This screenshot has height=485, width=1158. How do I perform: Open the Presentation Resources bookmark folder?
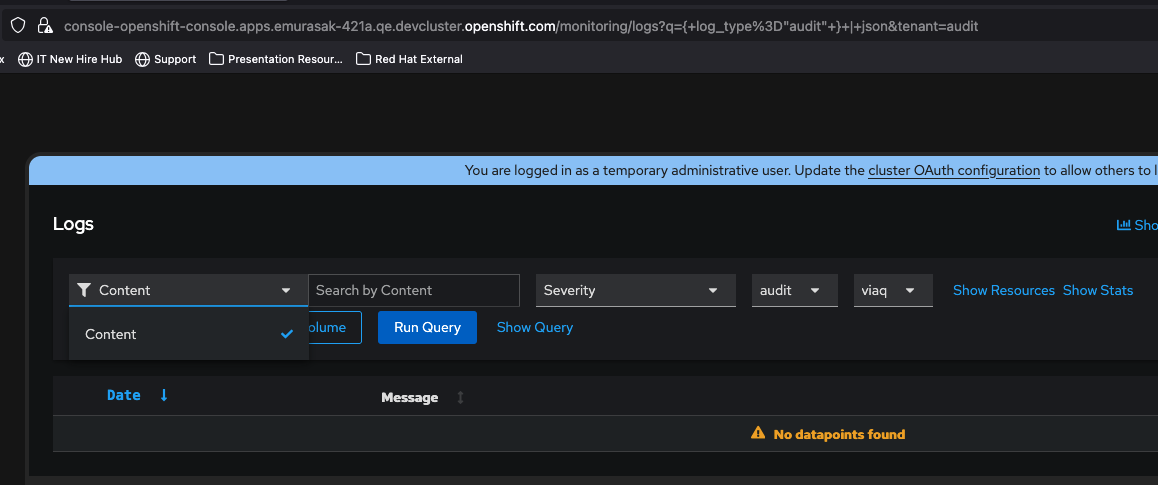276,59
